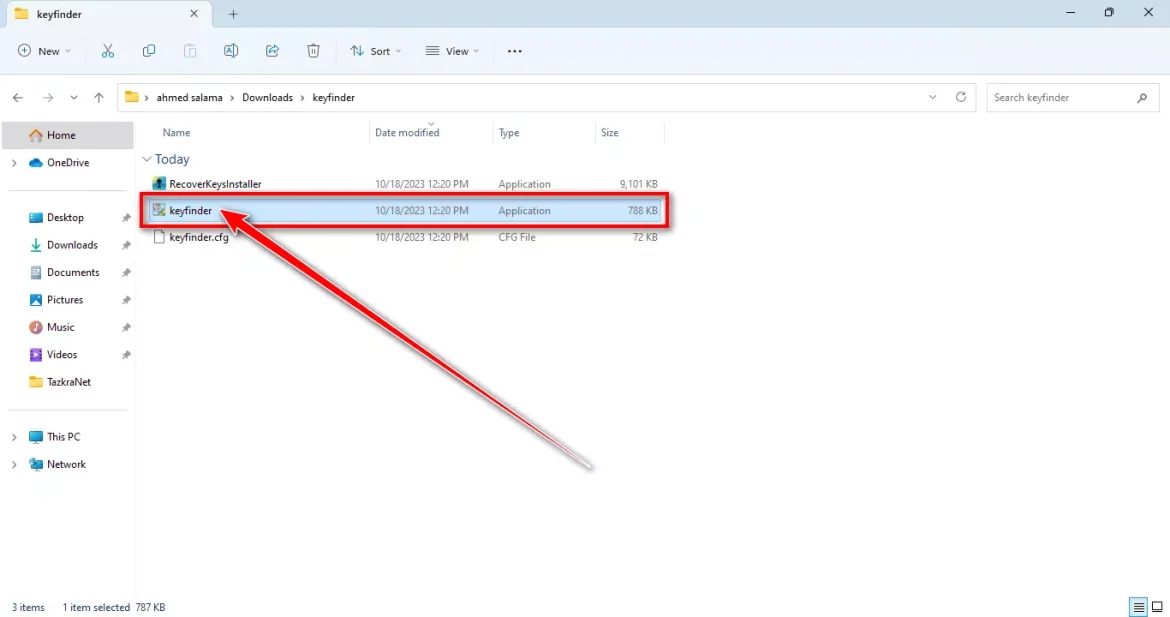Open Recent locations dropdown arrow
Viewport: 1170px width, 617px height.
74,98
